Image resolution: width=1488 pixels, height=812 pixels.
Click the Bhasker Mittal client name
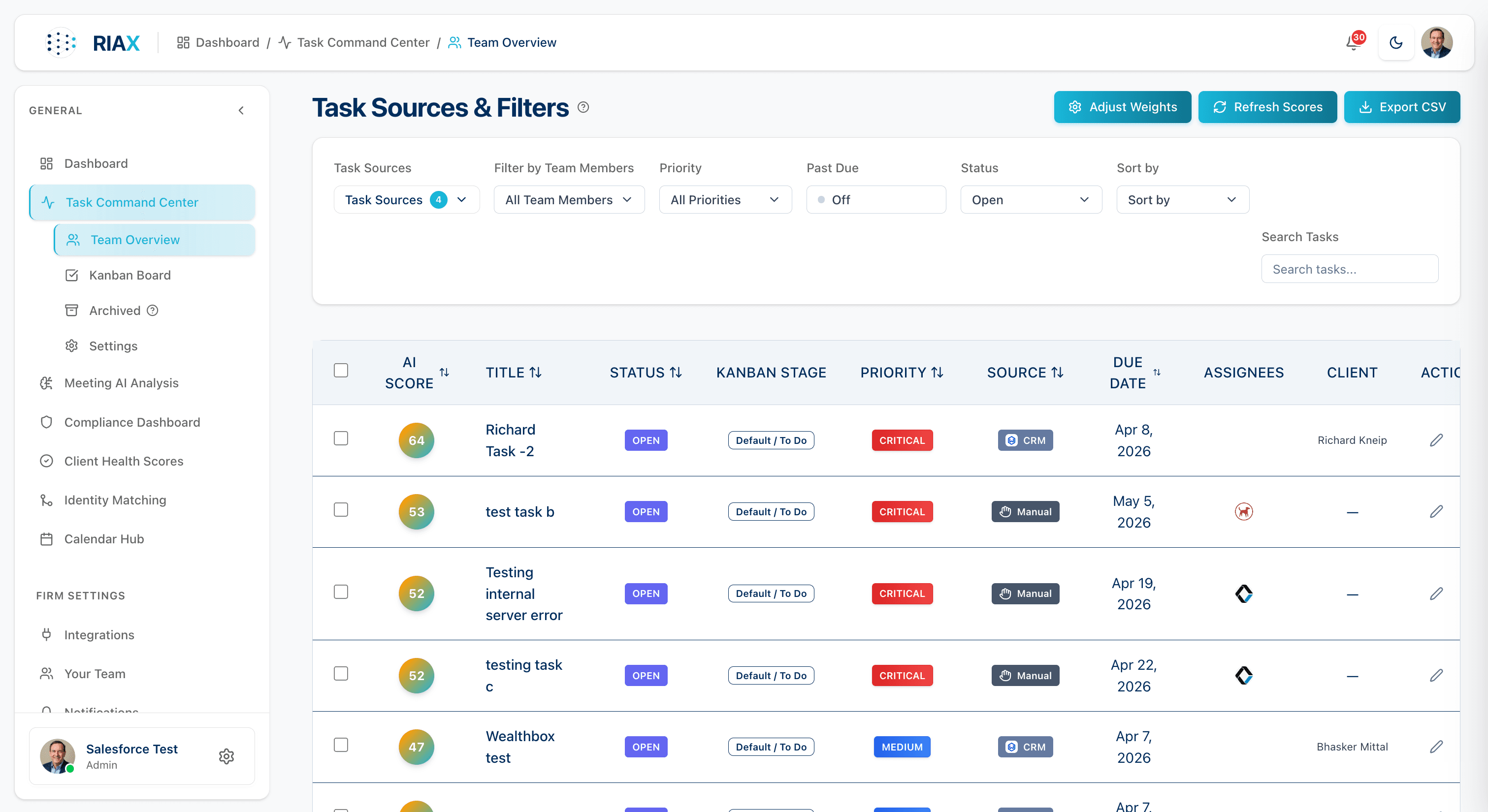(x=1352, y=747)
